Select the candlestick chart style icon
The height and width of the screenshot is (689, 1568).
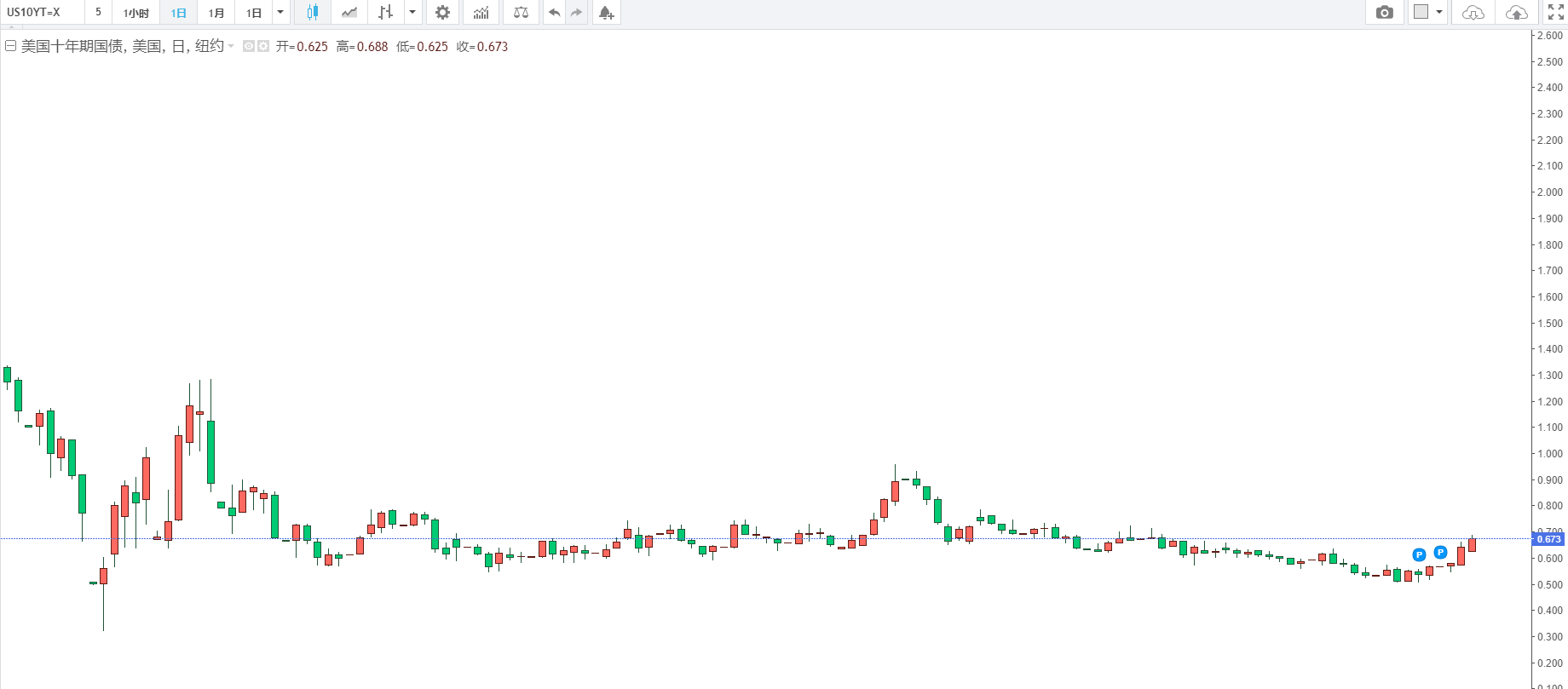pos(313,13)
